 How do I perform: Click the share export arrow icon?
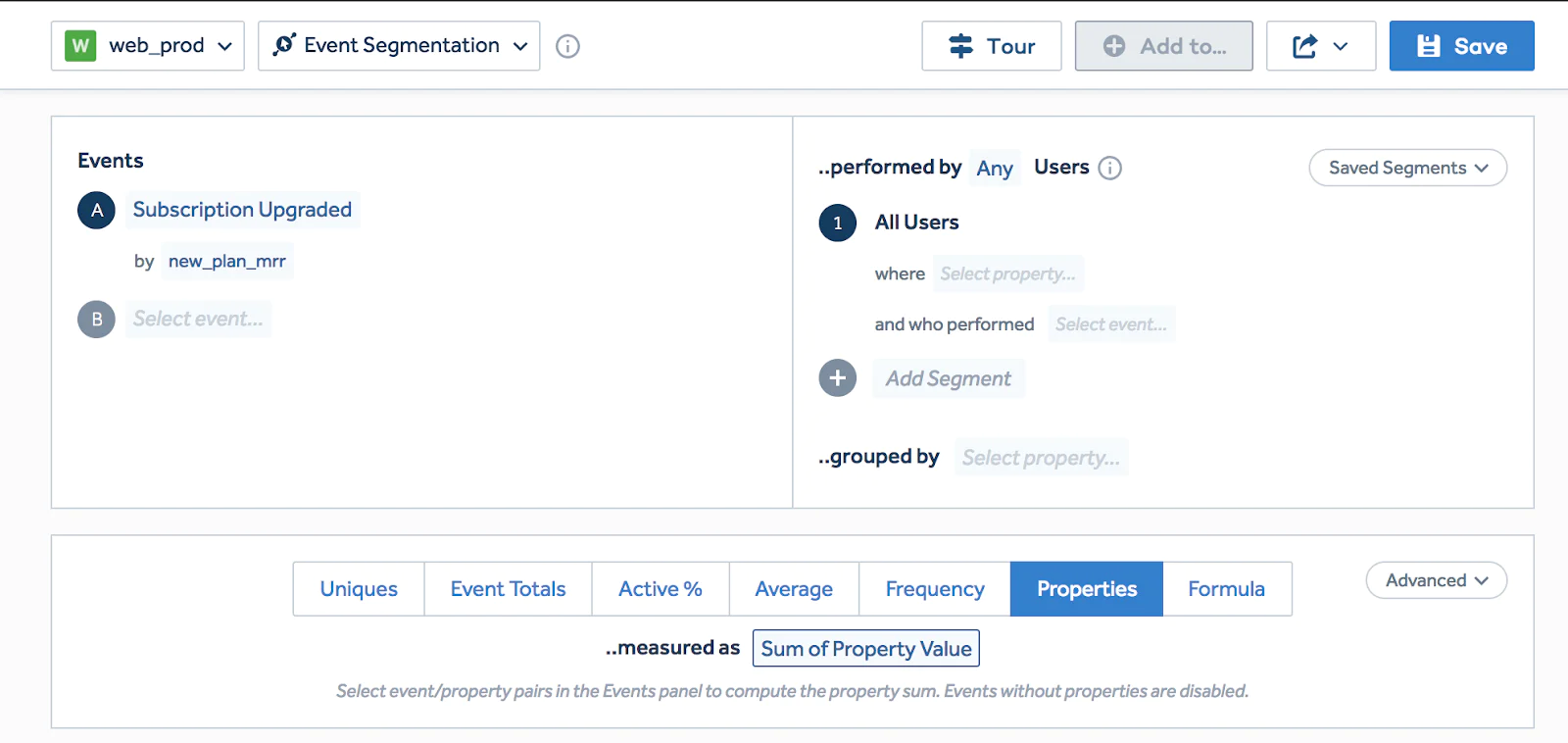[x=1304, y=46]
